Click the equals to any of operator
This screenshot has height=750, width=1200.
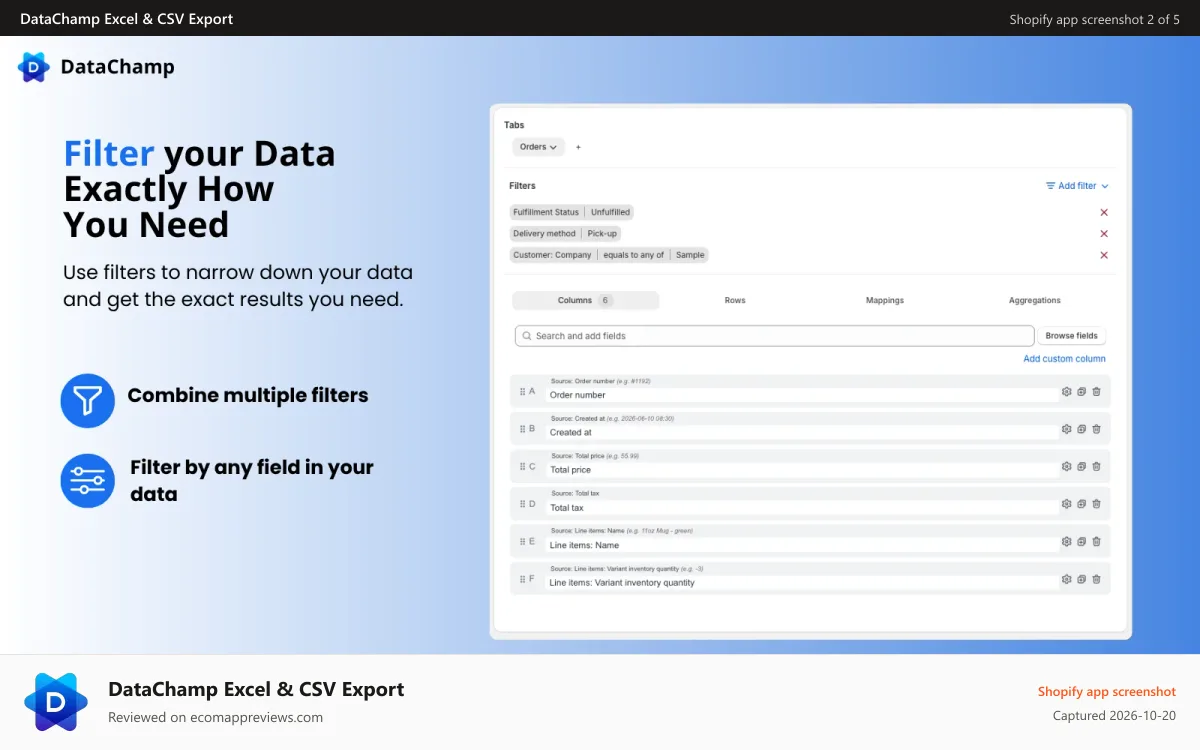pyautogui.click(x=633, y=255)
